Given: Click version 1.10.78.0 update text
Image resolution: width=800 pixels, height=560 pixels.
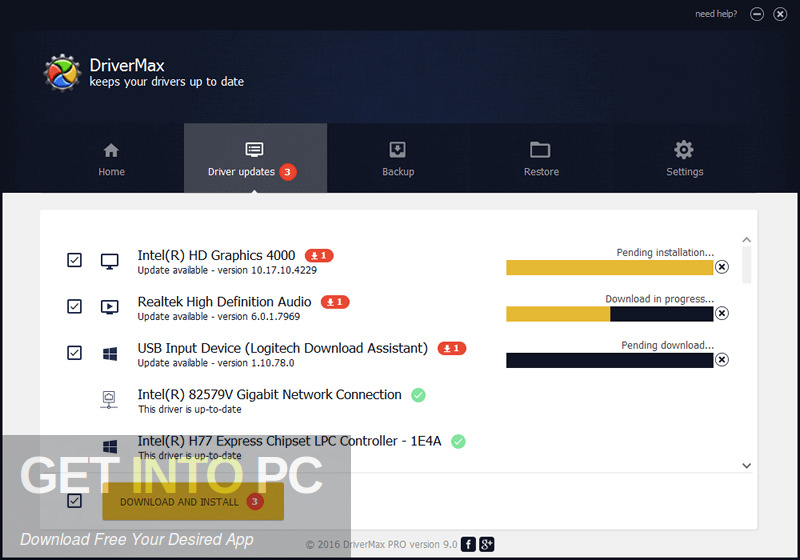Looking at the screenshot, I should (x=216, y=363).
